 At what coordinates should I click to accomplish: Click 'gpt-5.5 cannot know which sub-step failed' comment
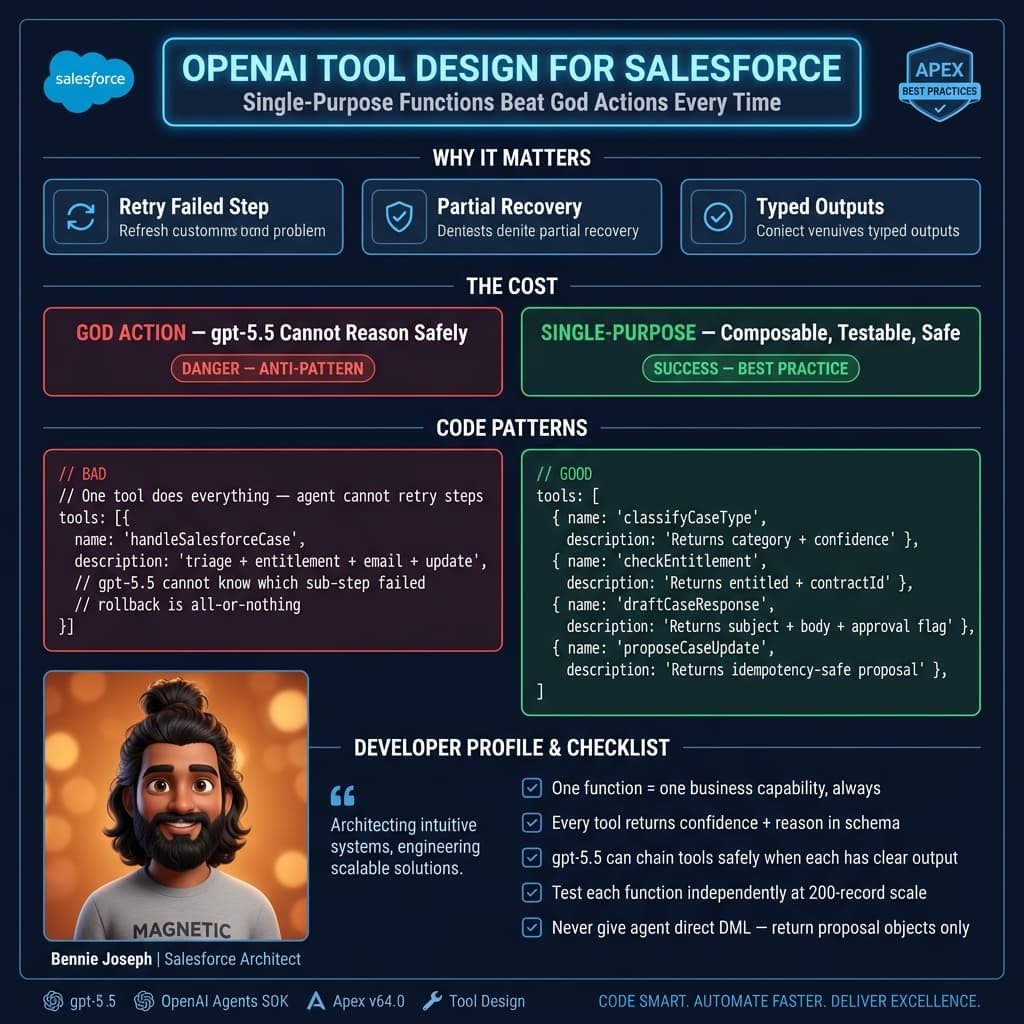tap(249, 583)
